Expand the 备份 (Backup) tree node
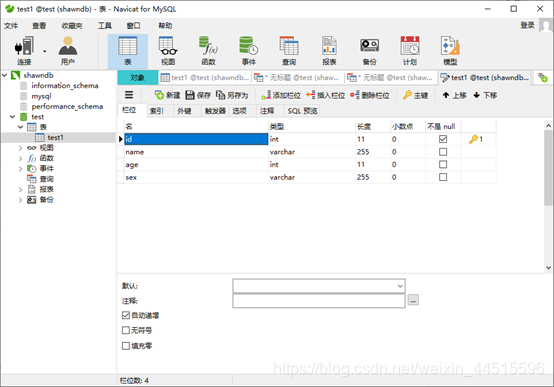This screenshot has height=387, width=554. pyautogui.click(x=20, y=200)
